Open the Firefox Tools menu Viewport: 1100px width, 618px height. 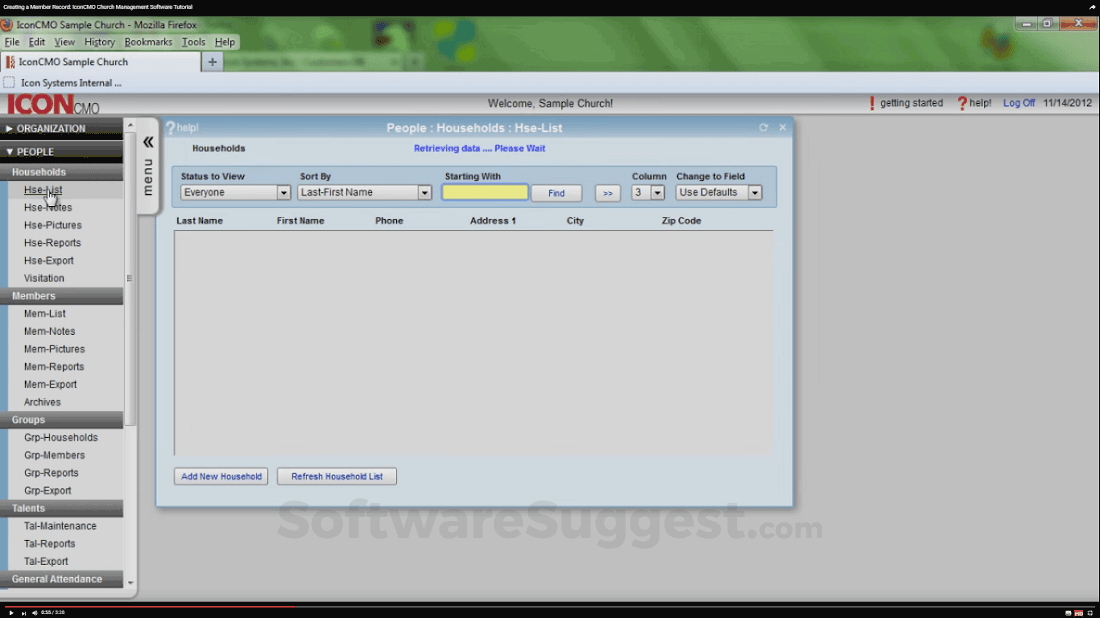point(194,42)
